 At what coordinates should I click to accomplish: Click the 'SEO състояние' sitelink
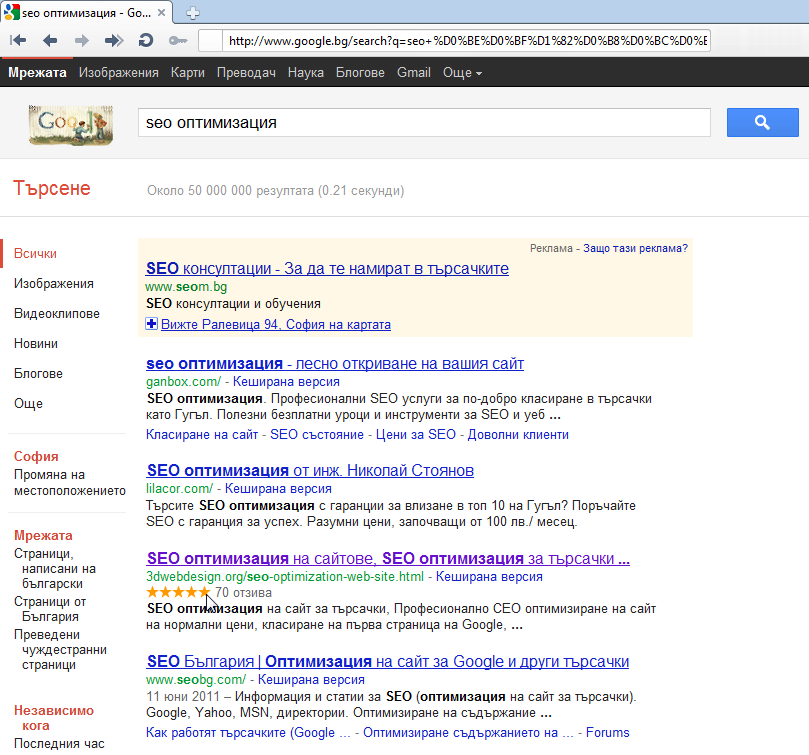317,435
